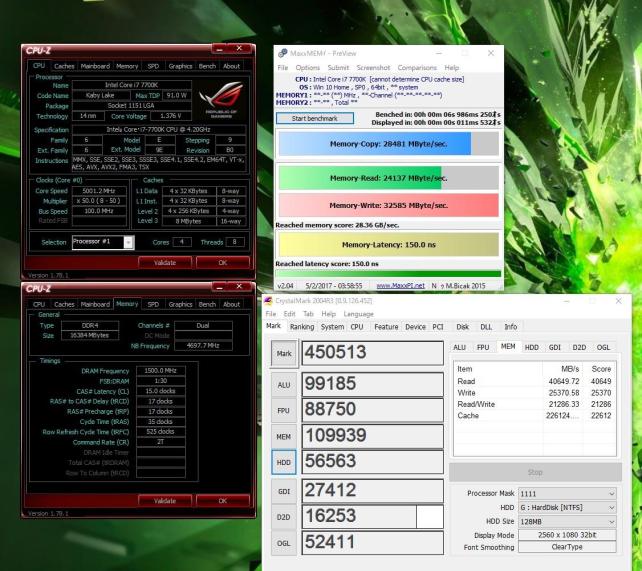Screen dimensions: 642x571
Task: Switch to CPU tab in bottom CPU-Z window
Action: [x=39, y=304]
